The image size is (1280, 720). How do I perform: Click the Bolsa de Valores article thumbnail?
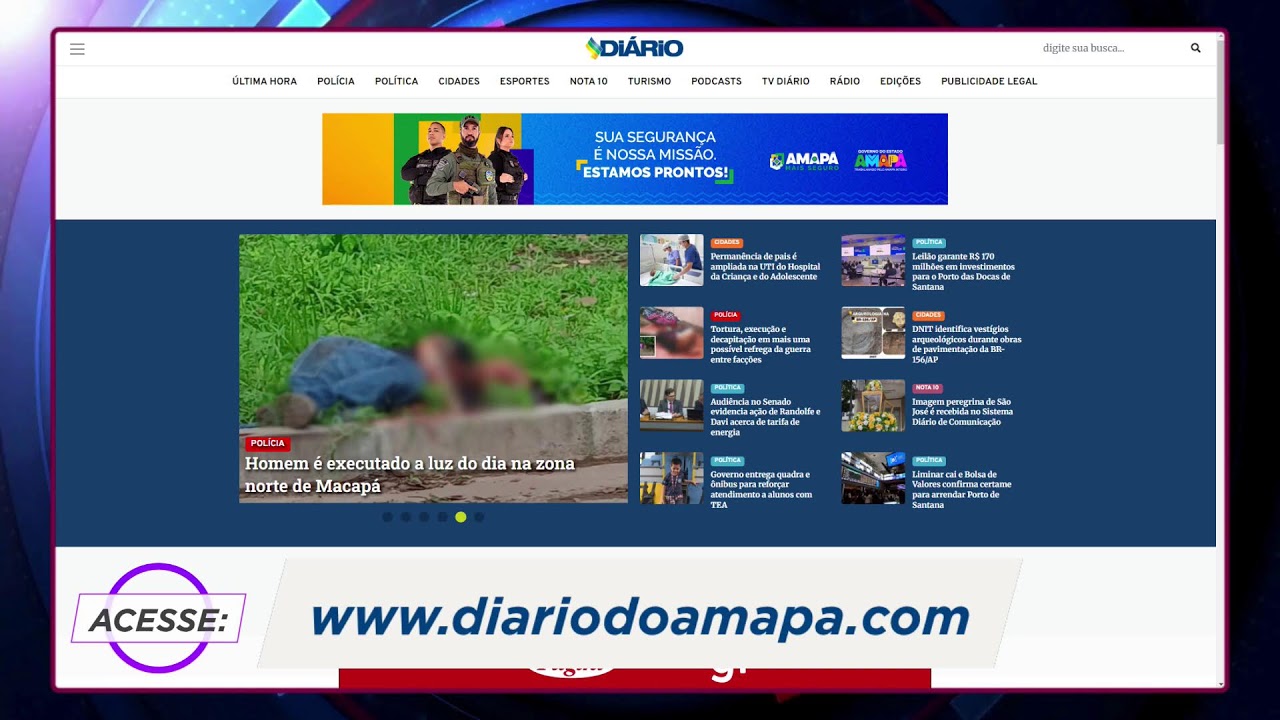[873, 478]
